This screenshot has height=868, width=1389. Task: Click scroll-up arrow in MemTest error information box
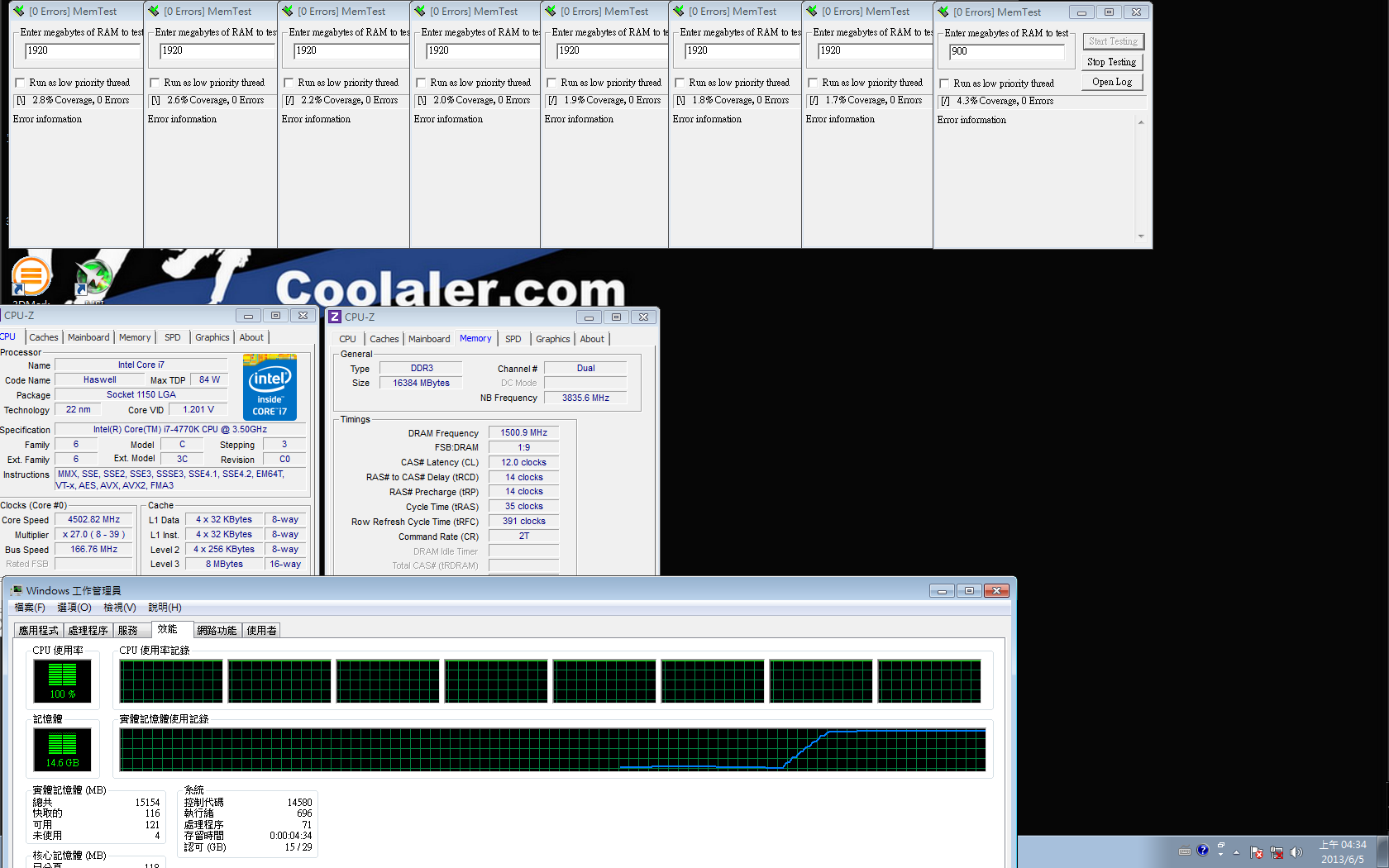pos(1141,122)
